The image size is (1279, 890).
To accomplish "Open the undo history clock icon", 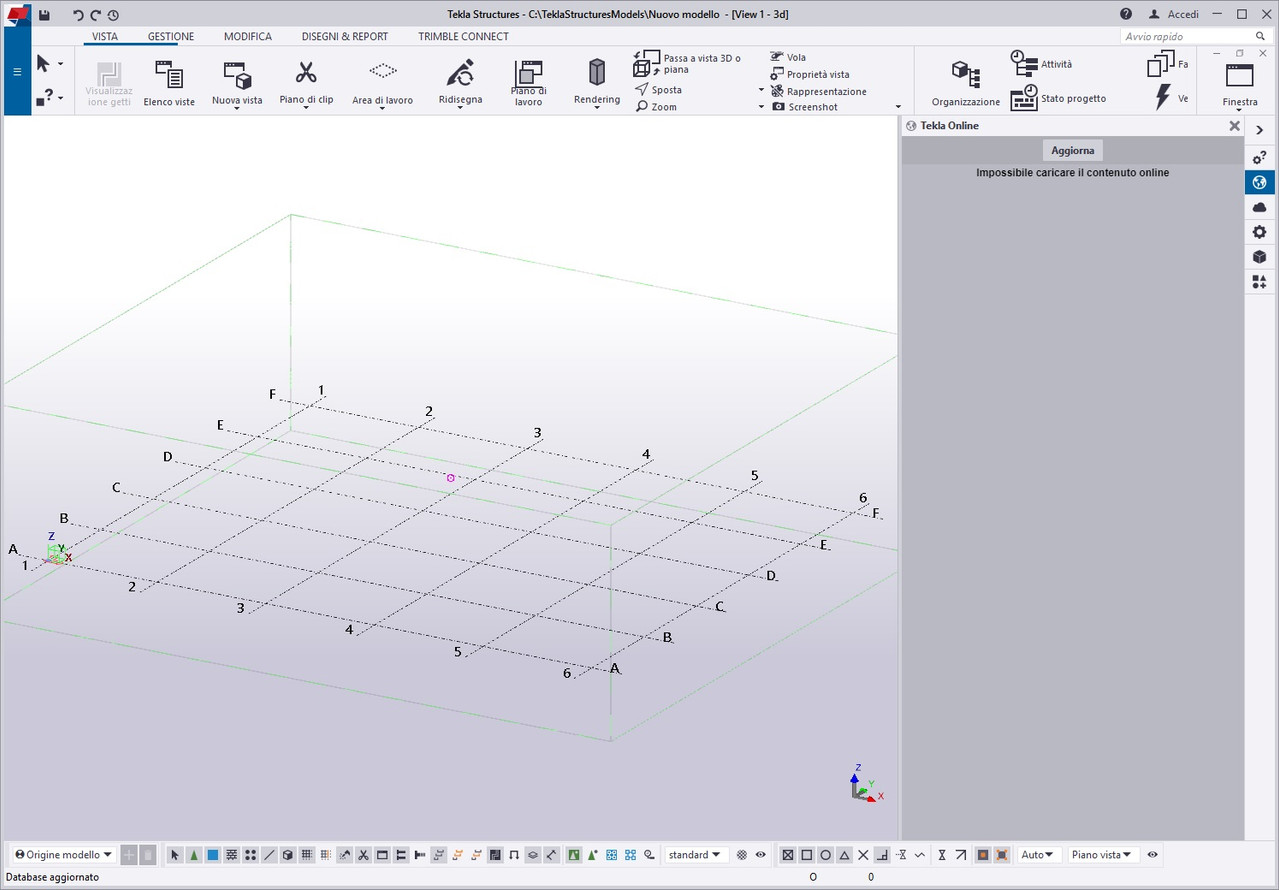I will 113,15.
